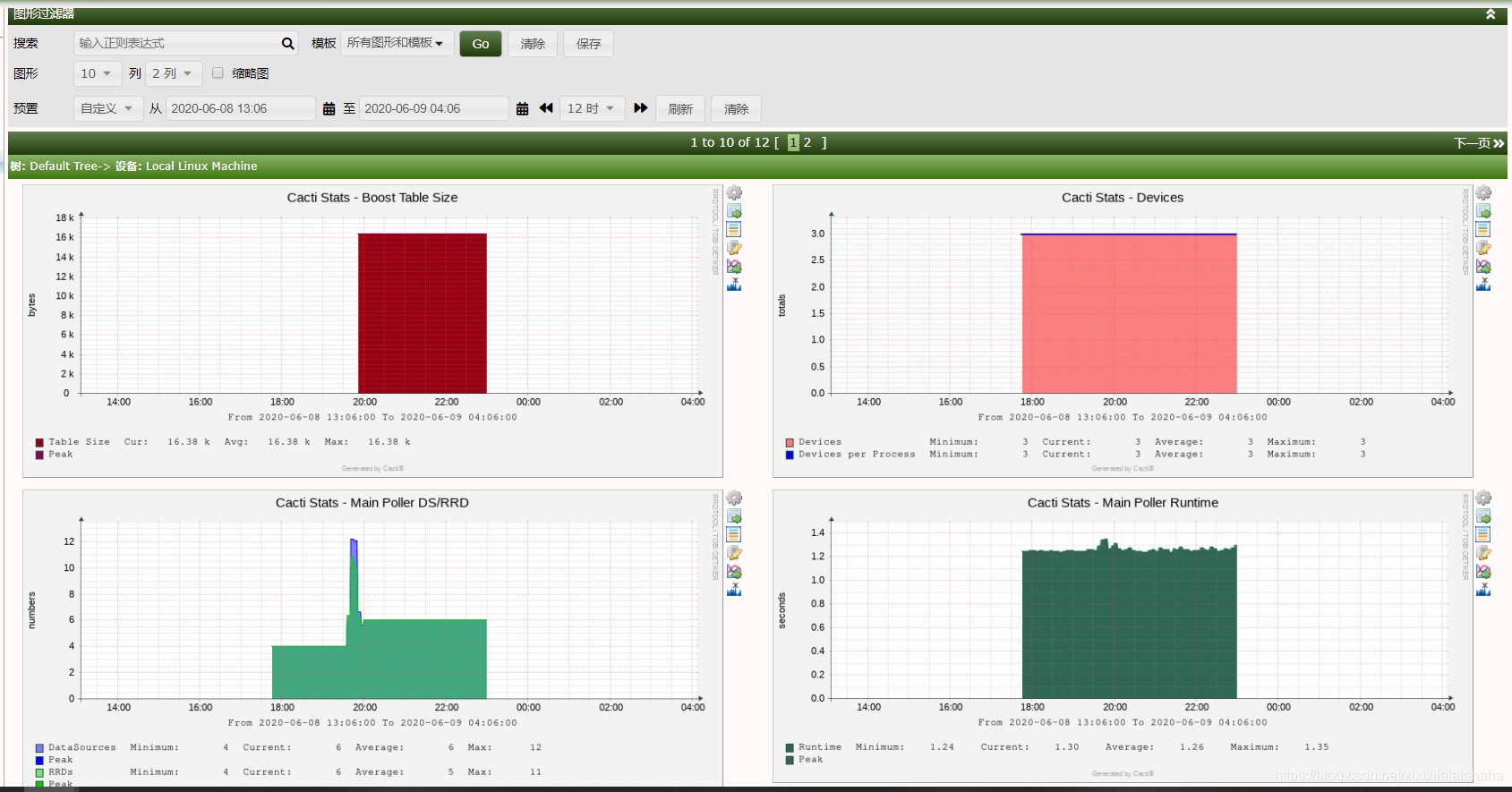
Task: Click the Main Poller DS/RRD graph image
Action: 372,638
